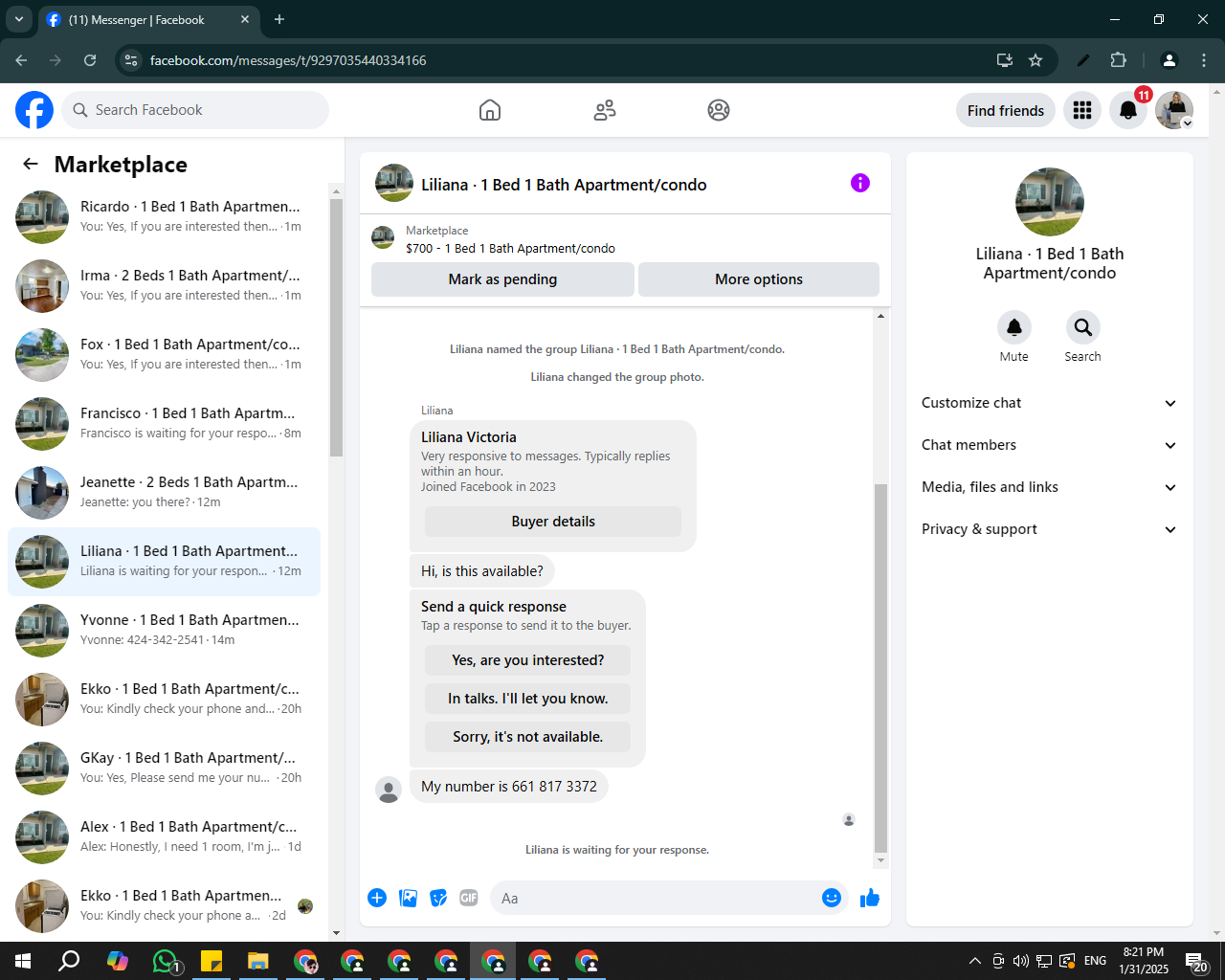
Task: Open WhatsApp from the taskbar
Action: tap(166, 961)
